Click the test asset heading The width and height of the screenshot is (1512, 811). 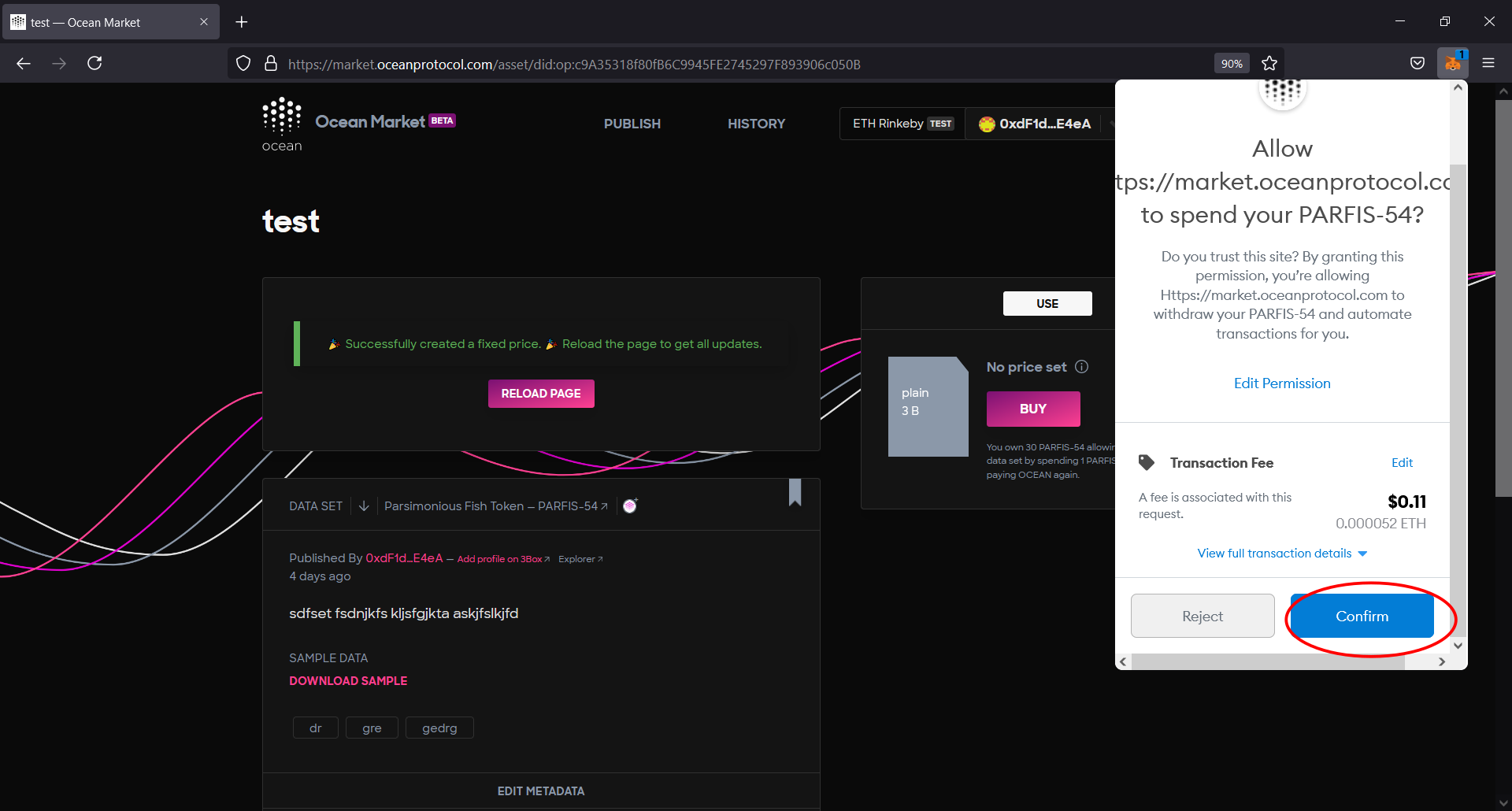pyautogui.click(x=291, y=221)
